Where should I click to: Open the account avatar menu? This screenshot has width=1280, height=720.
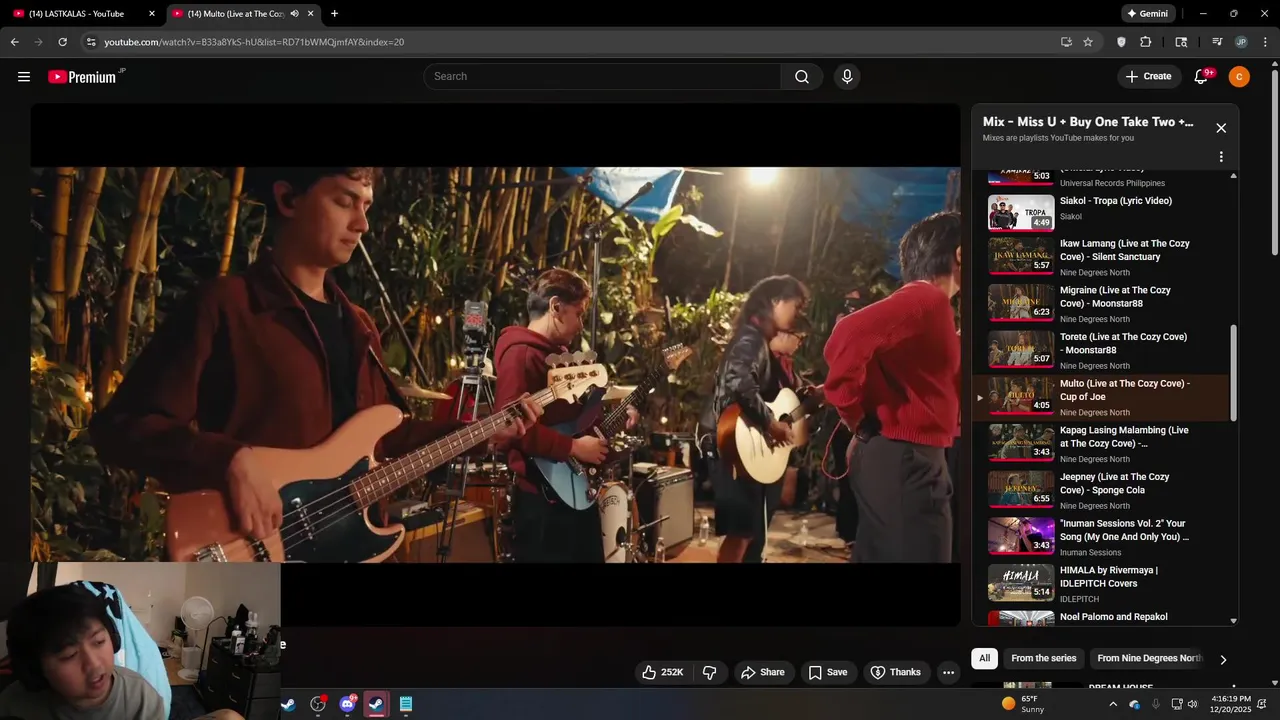[x=1239, y=77]
